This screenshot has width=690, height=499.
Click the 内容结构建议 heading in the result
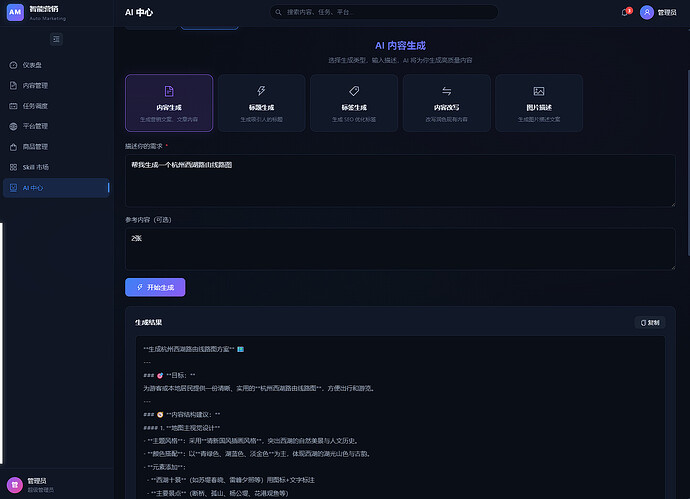(x=182, y=415)
